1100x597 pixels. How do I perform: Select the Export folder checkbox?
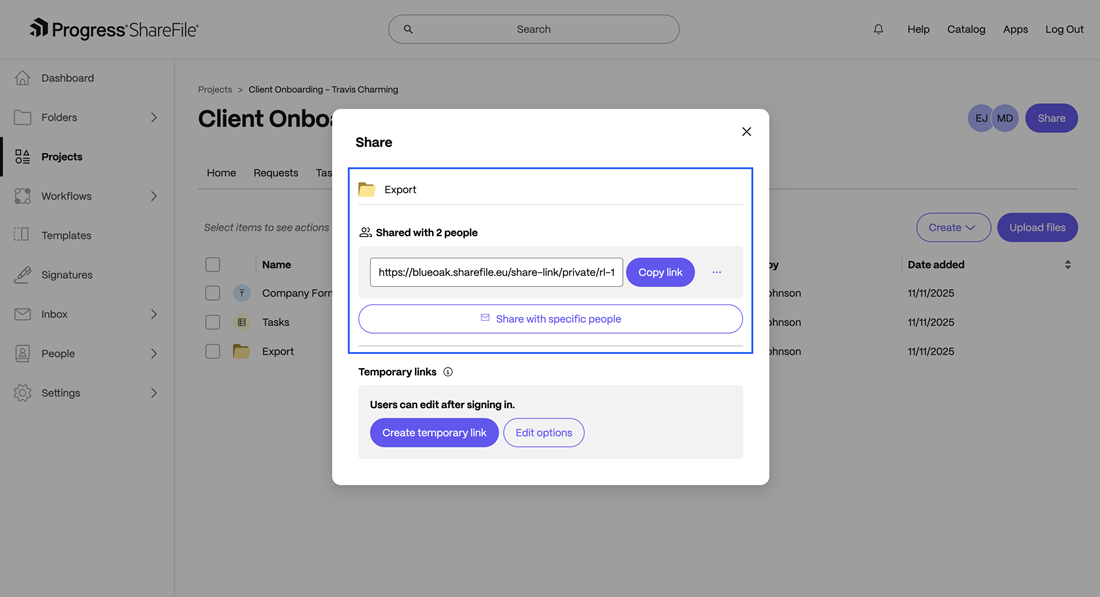click(213, 352)
